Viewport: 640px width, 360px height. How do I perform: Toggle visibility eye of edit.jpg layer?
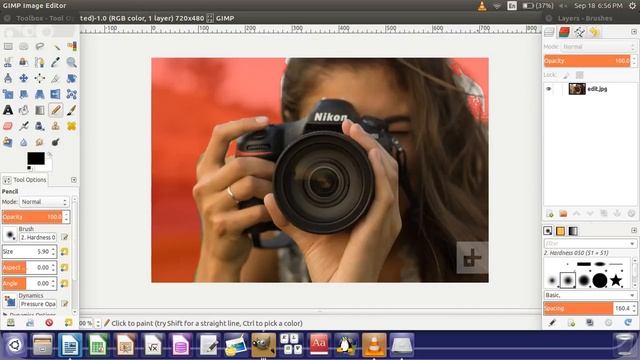548,89
